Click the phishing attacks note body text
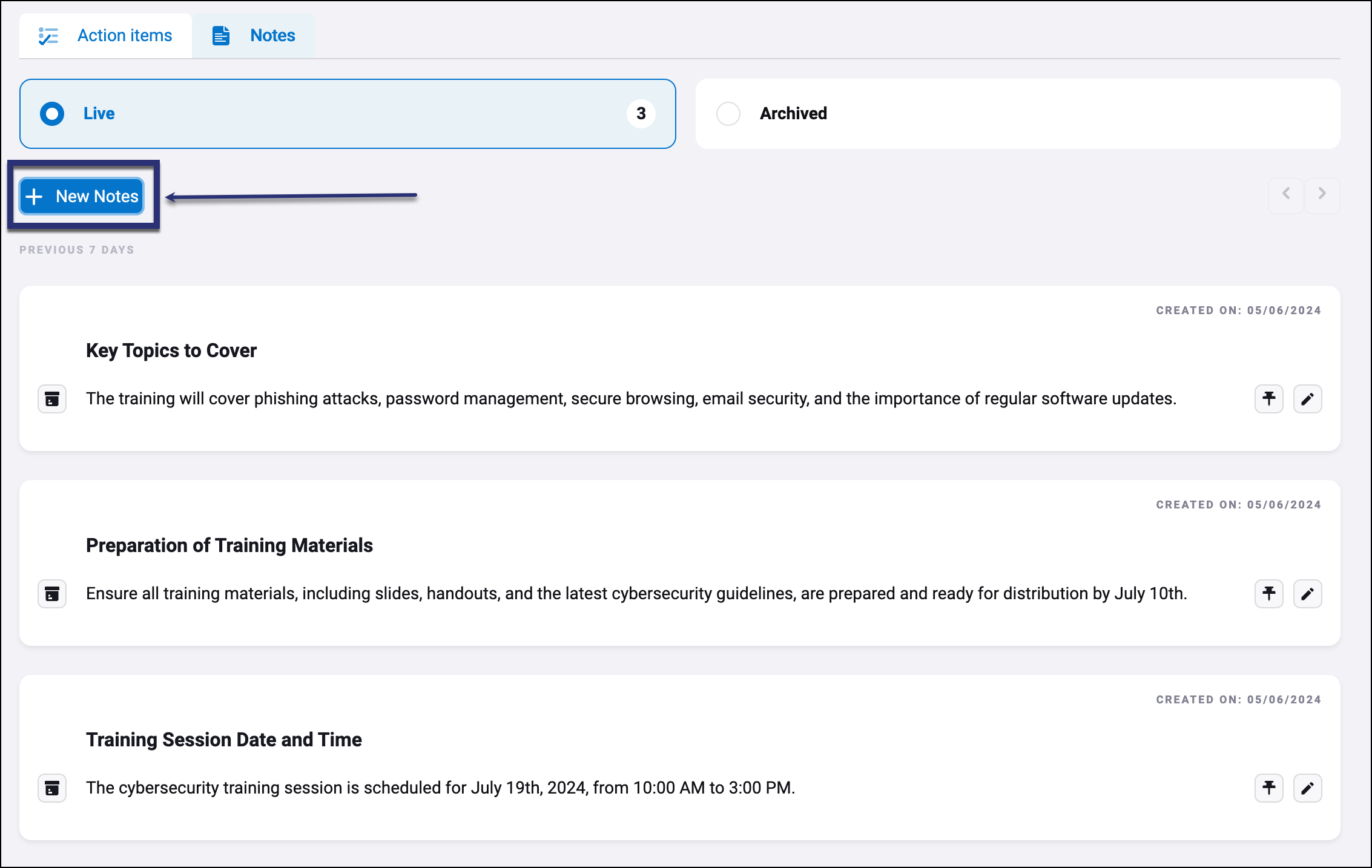The width and height of the screenshot is (1372, 868). tap(631, 399)
